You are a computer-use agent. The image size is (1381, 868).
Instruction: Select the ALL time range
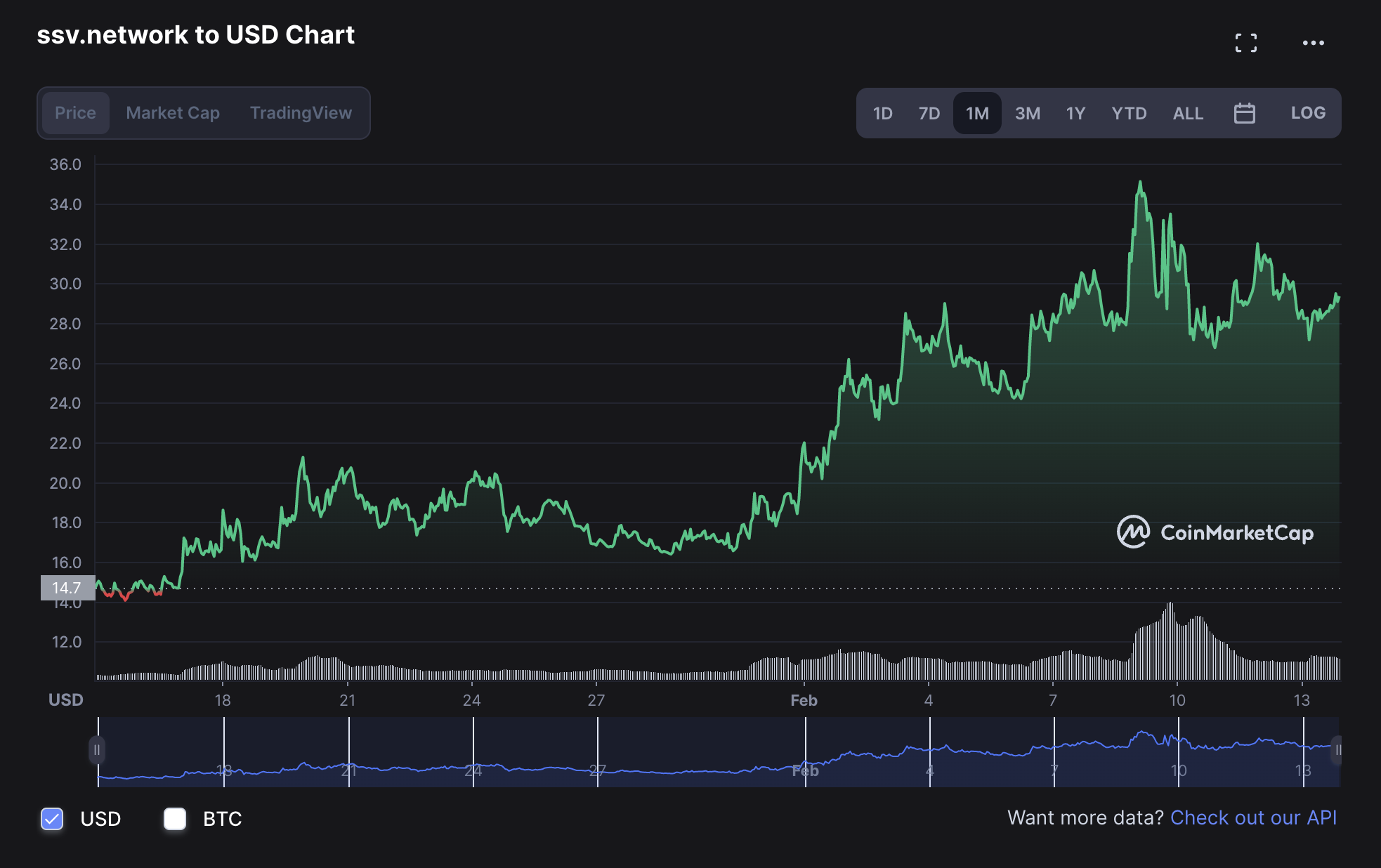pos(1188,113)
